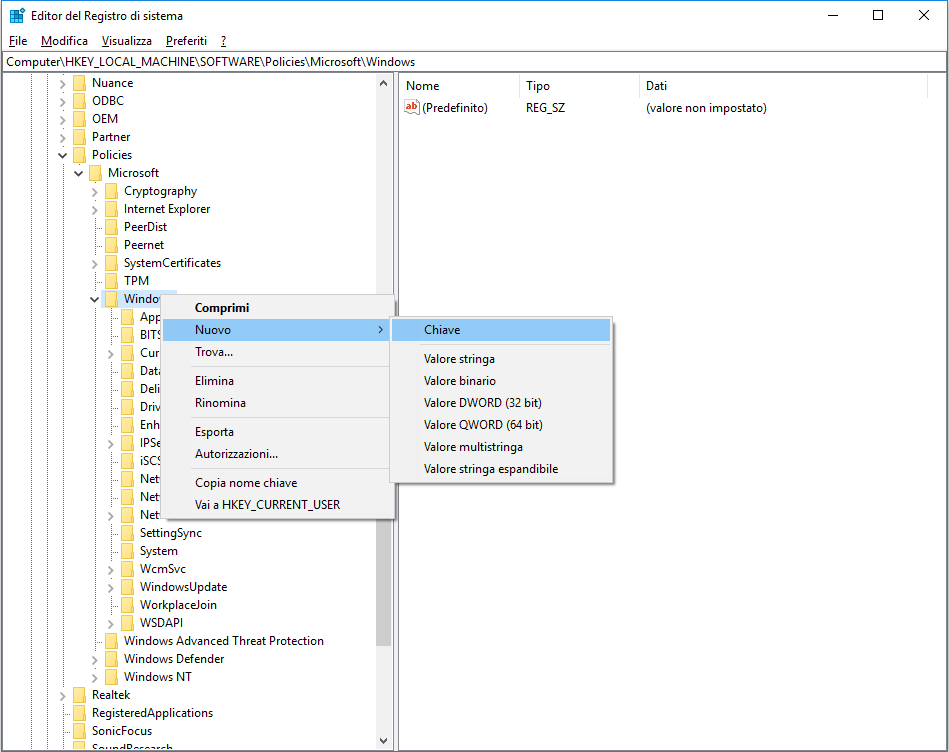Select the Cryptography folder icon
This screenshot has height=752, width=949.
click(113, 190)
